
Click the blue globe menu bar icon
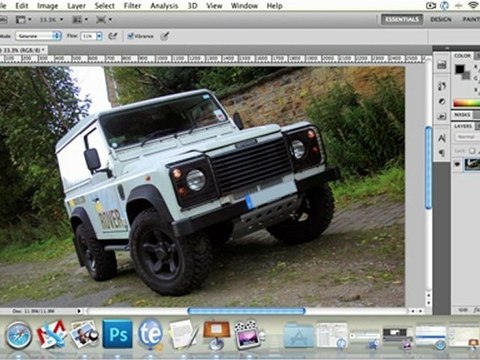444,5
